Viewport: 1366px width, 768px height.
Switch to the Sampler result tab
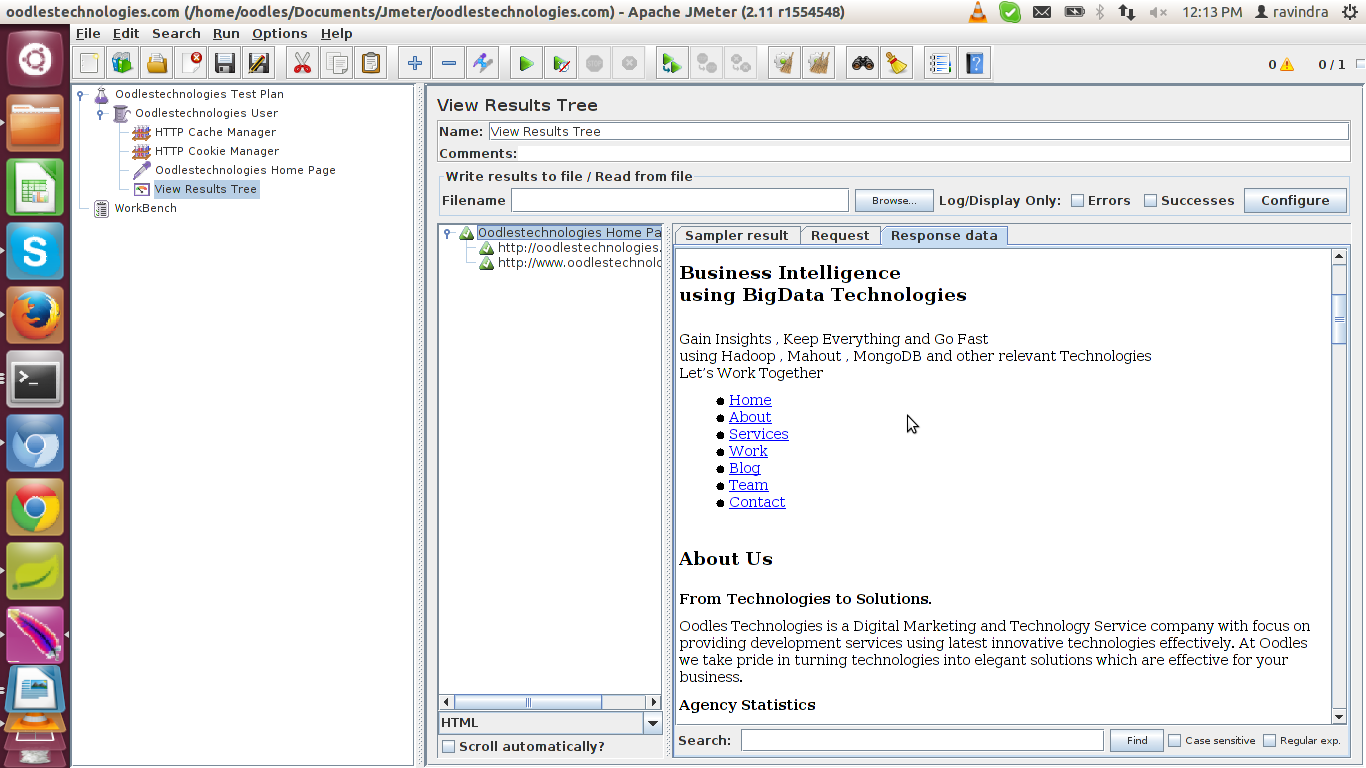737,235
